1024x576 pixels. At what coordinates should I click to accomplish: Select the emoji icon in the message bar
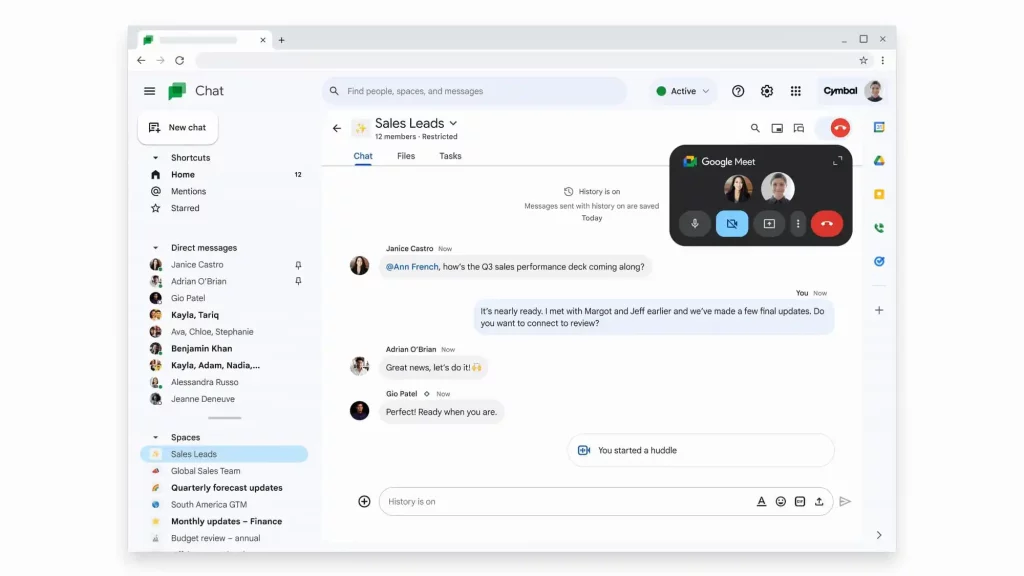coord(781,501)
